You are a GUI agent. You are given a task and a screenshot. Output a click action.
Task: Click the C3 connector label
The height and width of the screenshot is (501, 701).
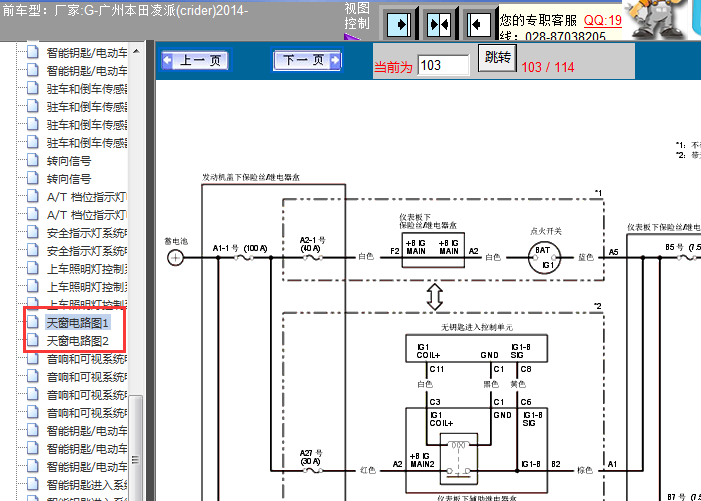(435, 402)
